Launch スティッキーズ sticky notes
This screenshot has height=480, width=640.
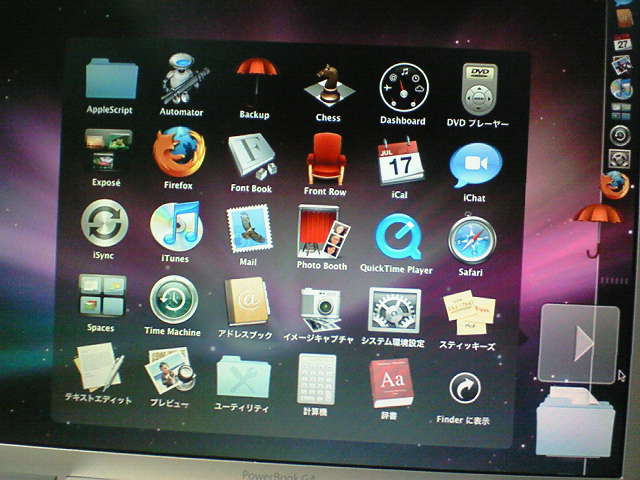coord(469,312)
